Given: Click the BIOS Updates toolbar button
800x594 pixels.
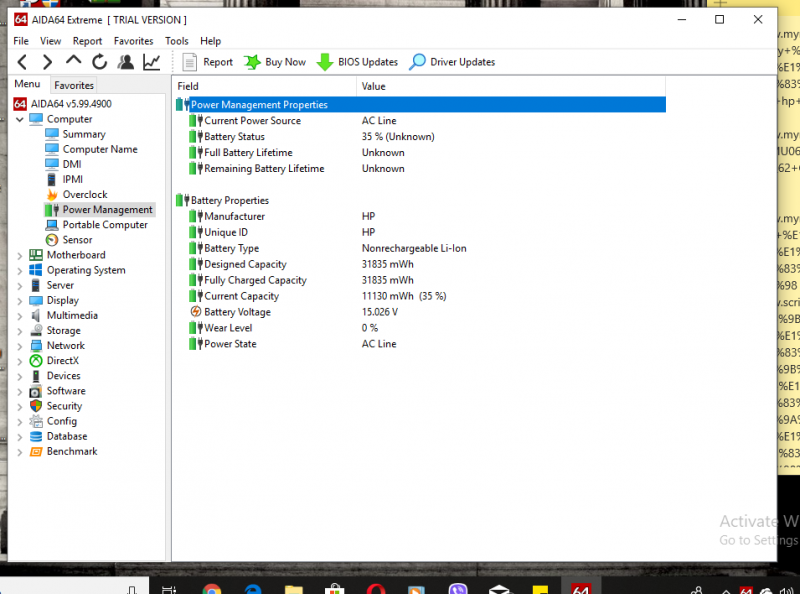Looking at the screenshot, I should coord(357,62).
